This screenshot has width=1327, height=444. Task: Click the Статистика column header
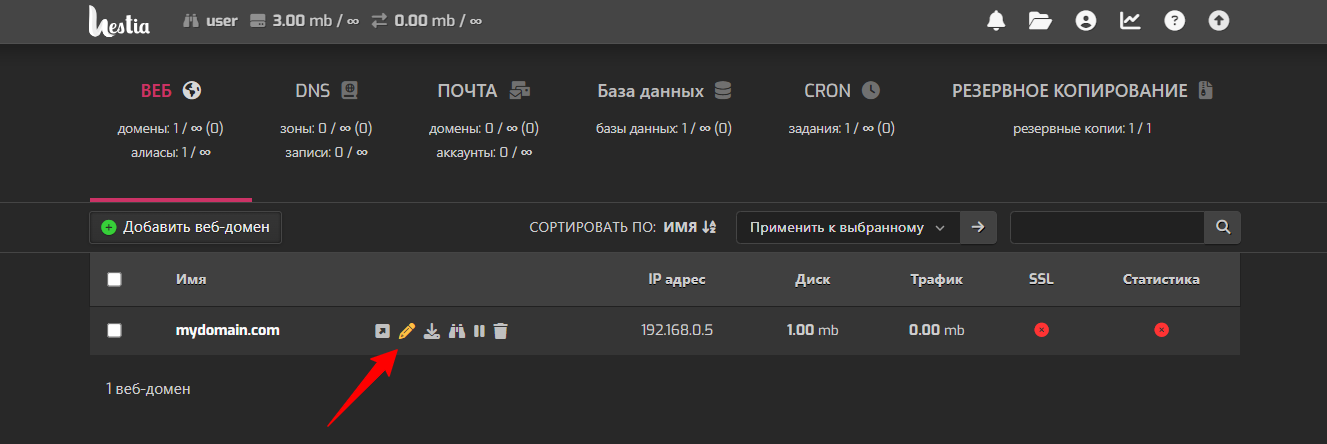tap(1161, 280)
